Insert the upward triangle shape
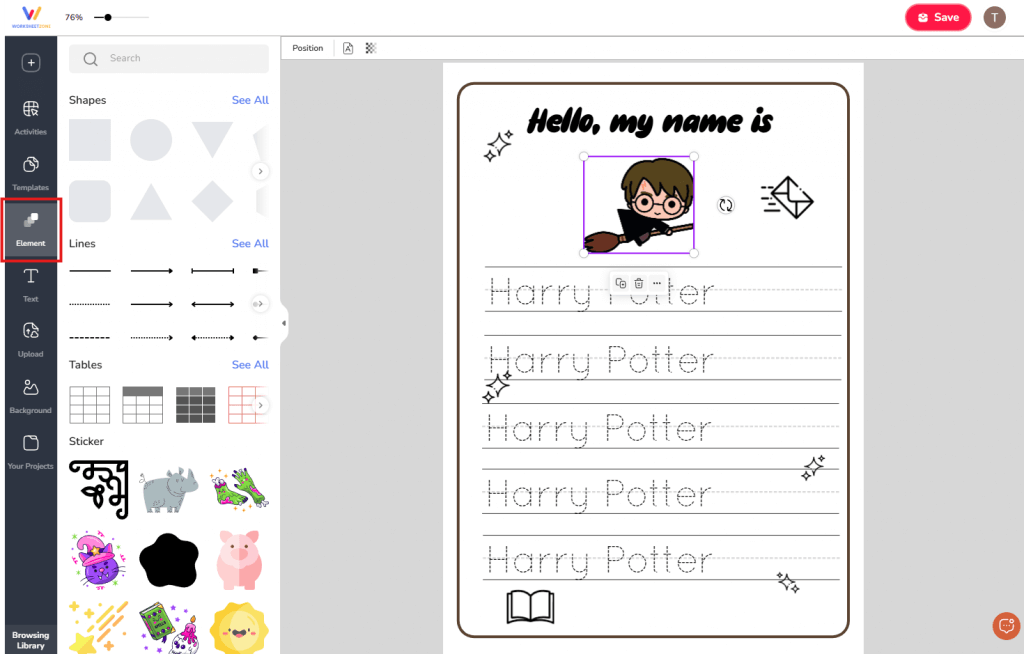The height and width of the screenshot is (654, 1024). [151, 201]
